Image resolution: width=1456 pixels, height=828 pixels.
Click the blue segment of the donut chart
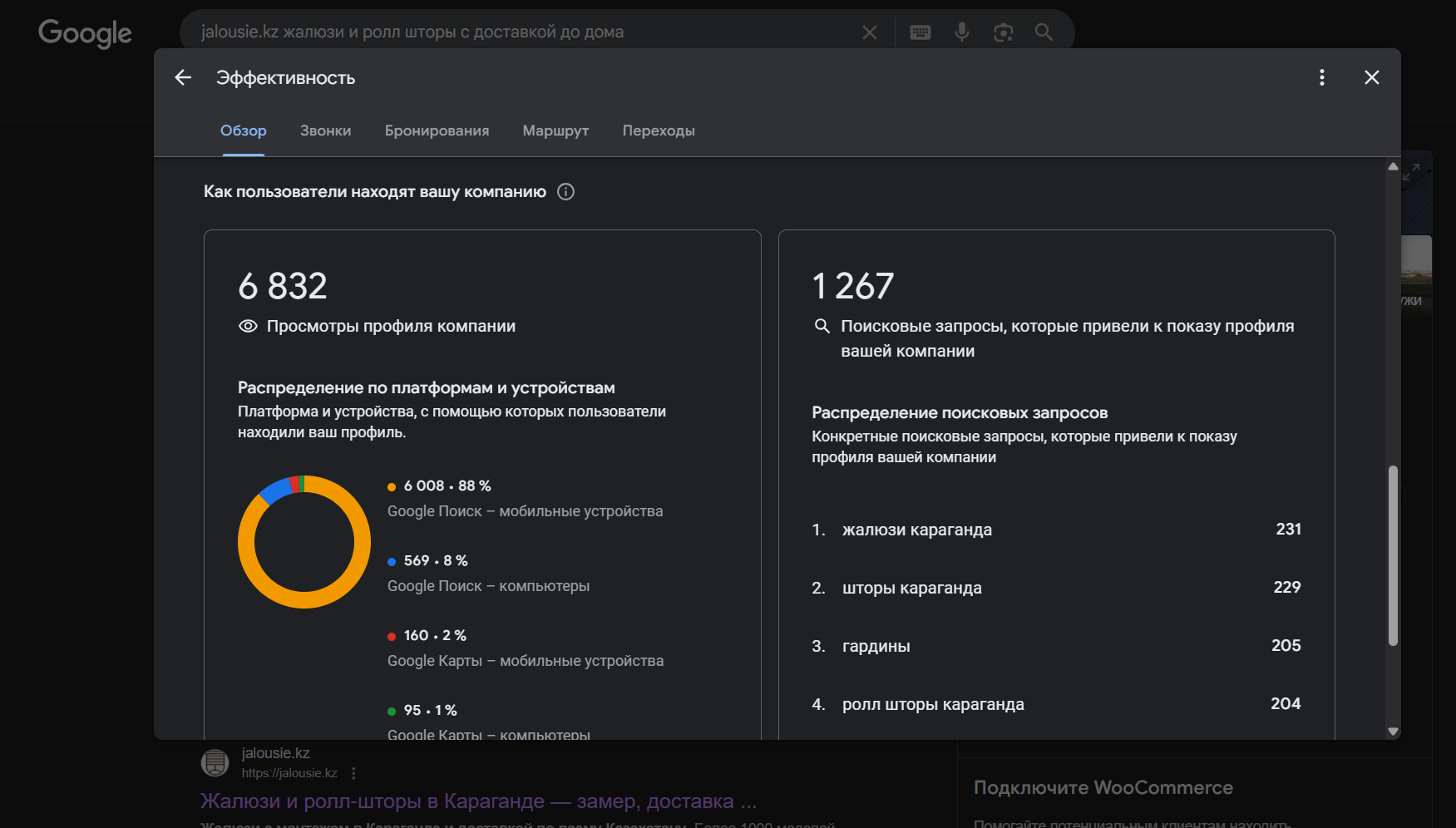tap(274, 490)
